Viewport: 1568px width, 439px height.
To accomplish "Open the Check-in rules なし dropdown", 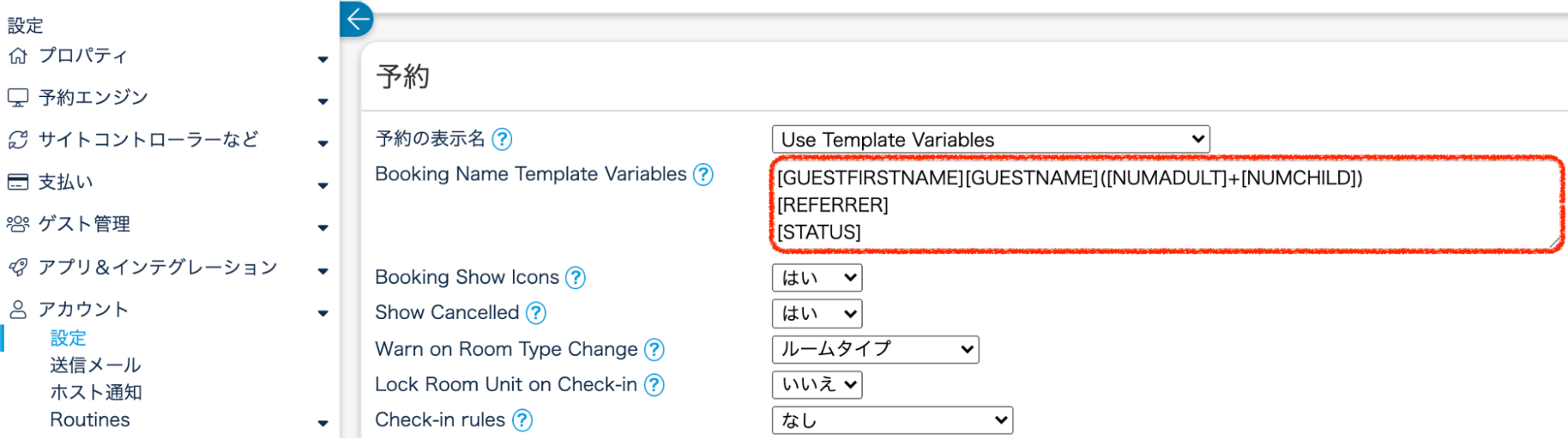I will 892,420.
